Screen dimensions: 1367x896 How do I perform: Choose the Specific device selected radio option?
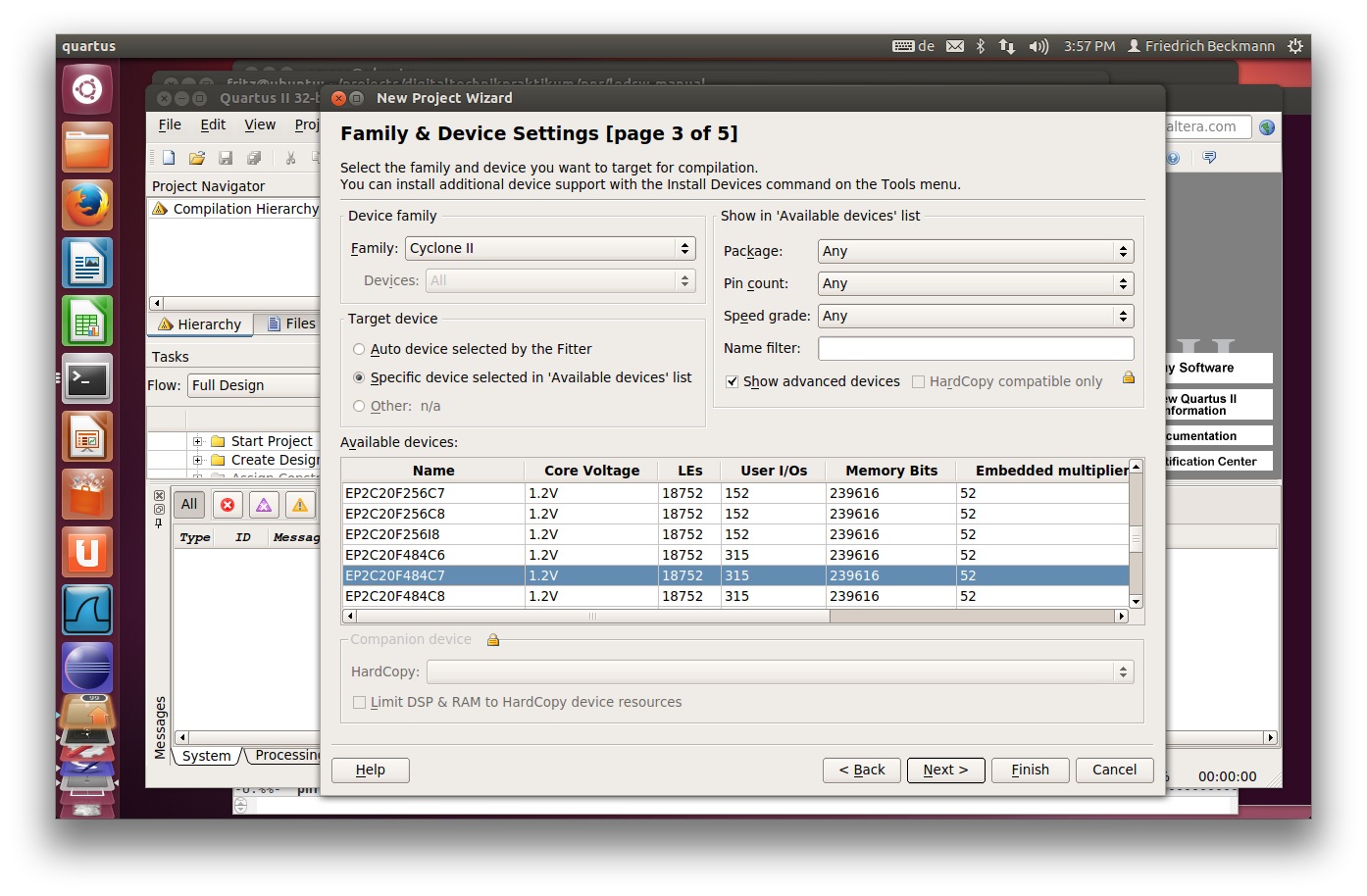pos(359,378)
